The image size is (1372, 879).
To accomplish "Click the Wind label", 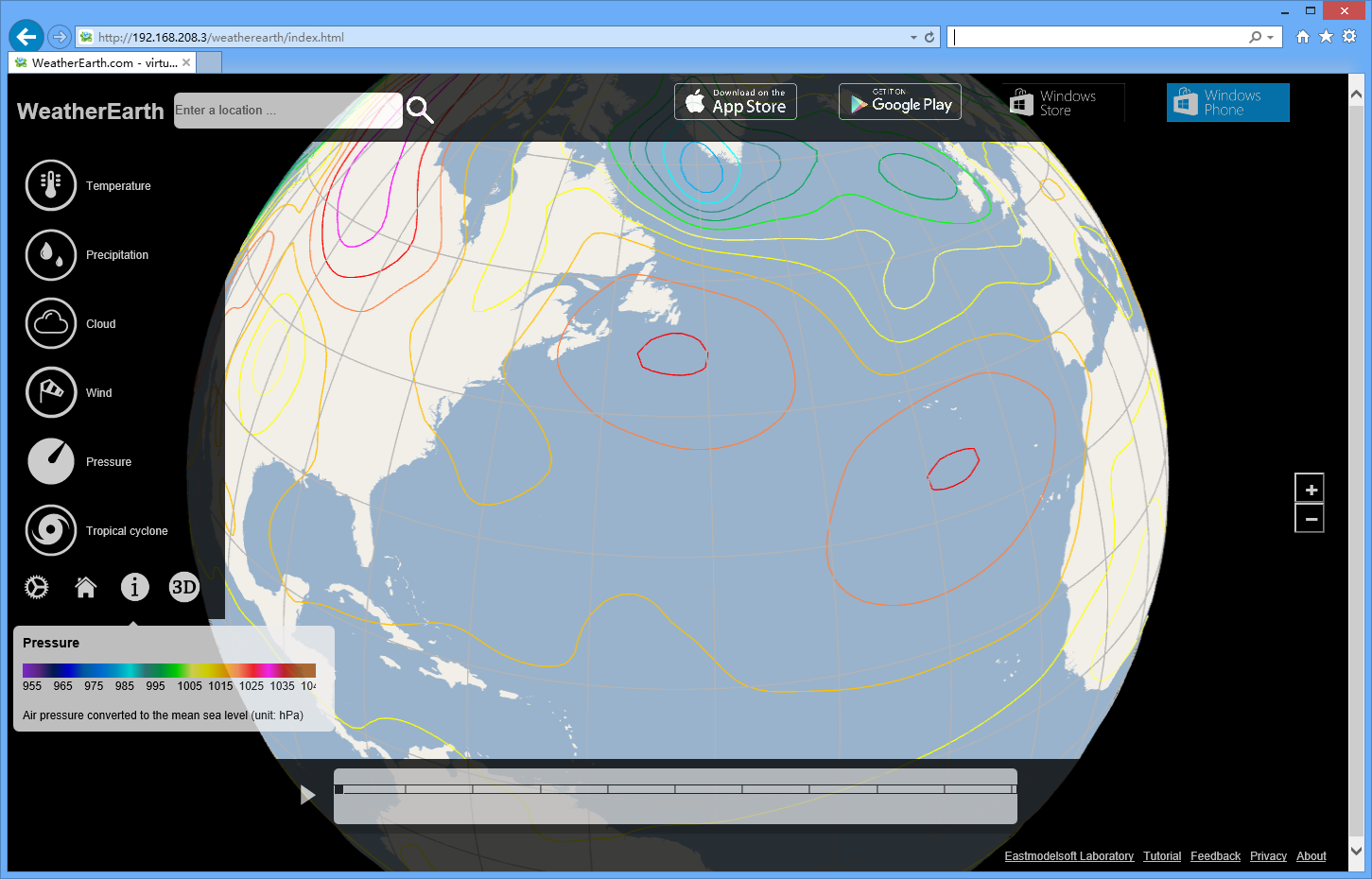I will [x=99, y=393].
